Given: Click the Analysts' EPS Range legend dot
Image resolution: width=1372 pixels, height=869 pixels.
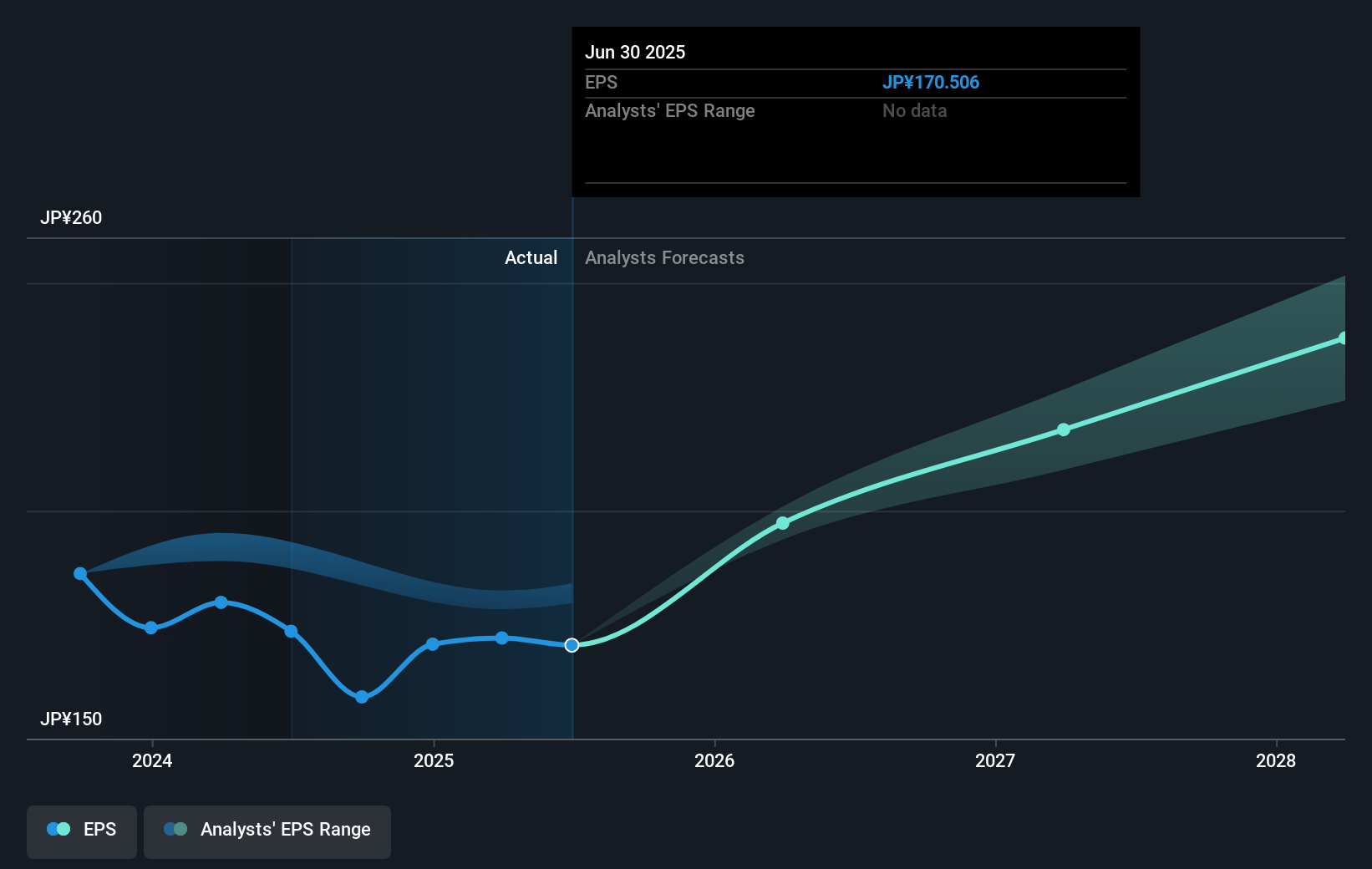Looking at the screenshot, I should point(174,828).
